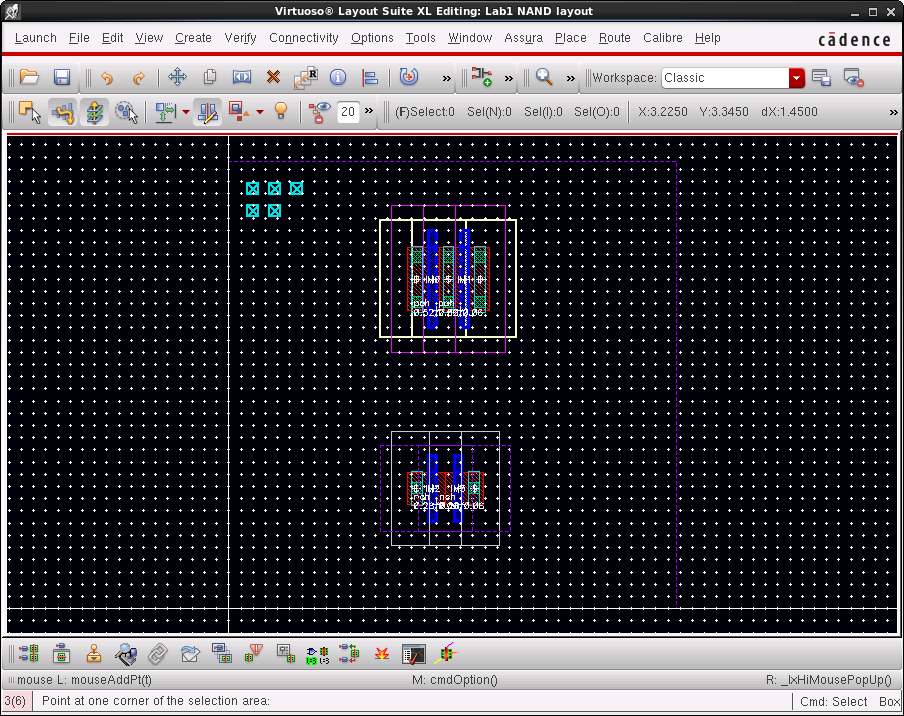The image size is (904, 716).
Task: Open the Workspace Classic dropdown
Action: point(797,78)
